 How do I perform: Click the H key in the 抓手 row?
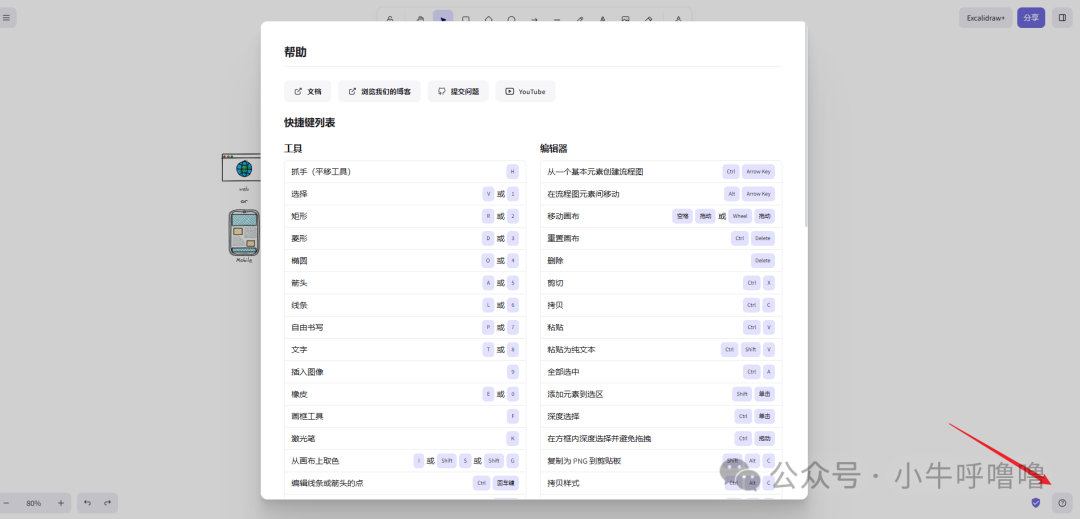click(512, 171)
